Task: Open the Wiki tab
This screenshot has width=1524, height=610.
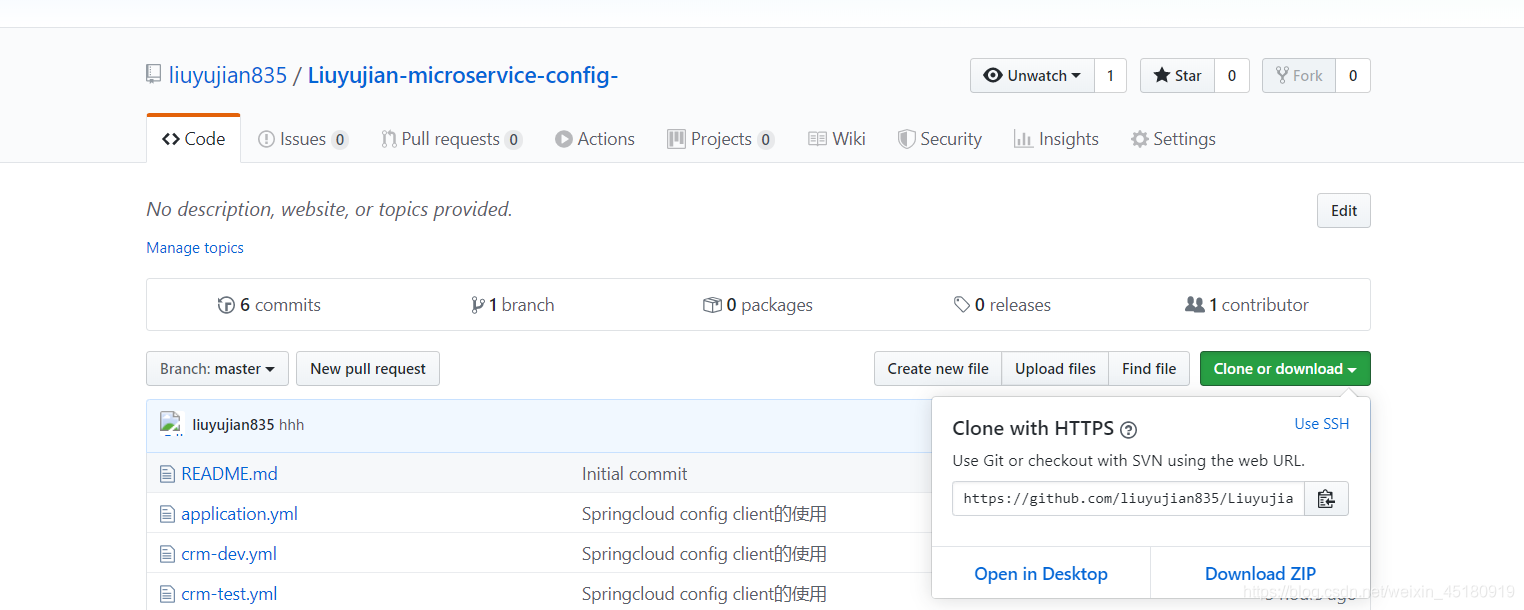Action: click(837, 139)
